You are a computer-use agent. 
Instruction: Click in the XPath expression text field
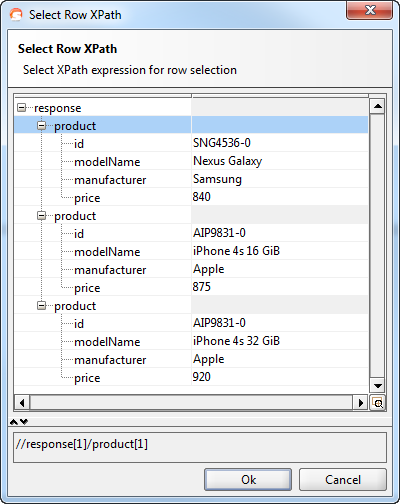point(200,447)
